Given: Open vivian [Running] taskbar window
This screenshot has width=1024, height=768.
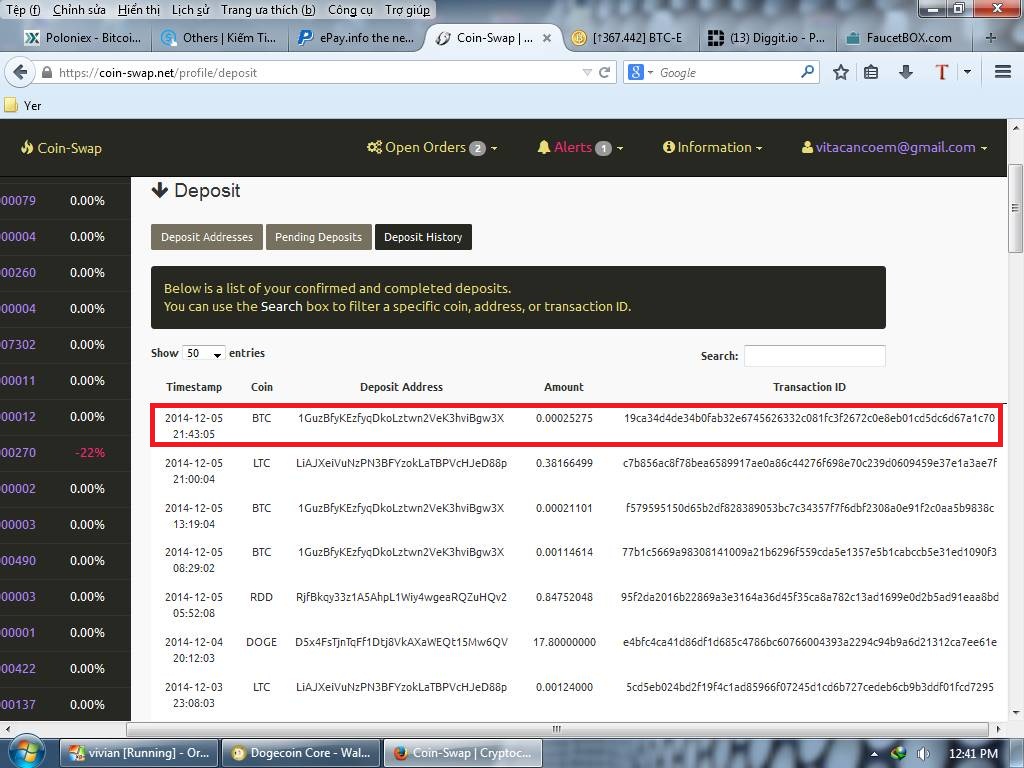Looking at the screenshot, I should click(140, 753).
